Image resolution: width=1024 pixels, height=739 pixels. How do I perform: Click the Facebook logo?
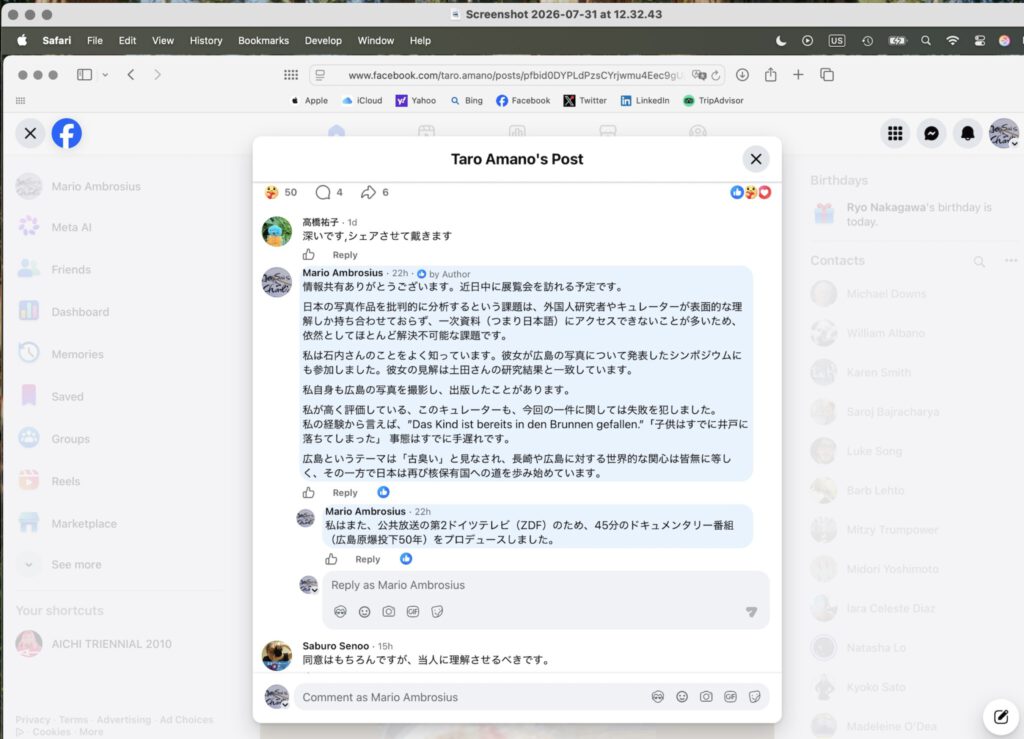tap(67, 133)
